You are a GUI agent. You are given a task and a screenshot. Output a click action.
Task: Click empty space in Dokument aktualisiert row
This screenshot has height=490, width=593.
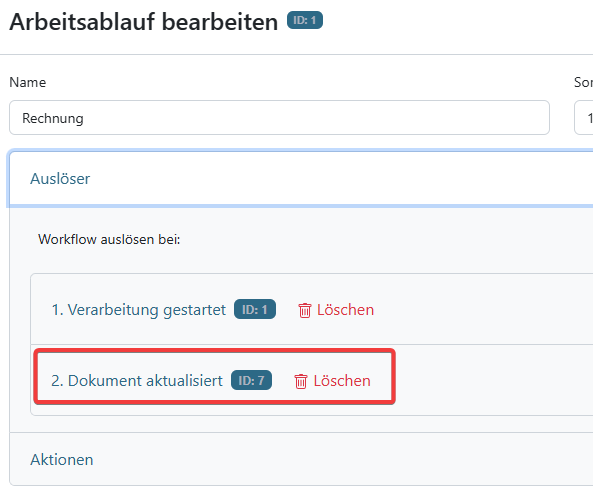[x=492, y=380]
